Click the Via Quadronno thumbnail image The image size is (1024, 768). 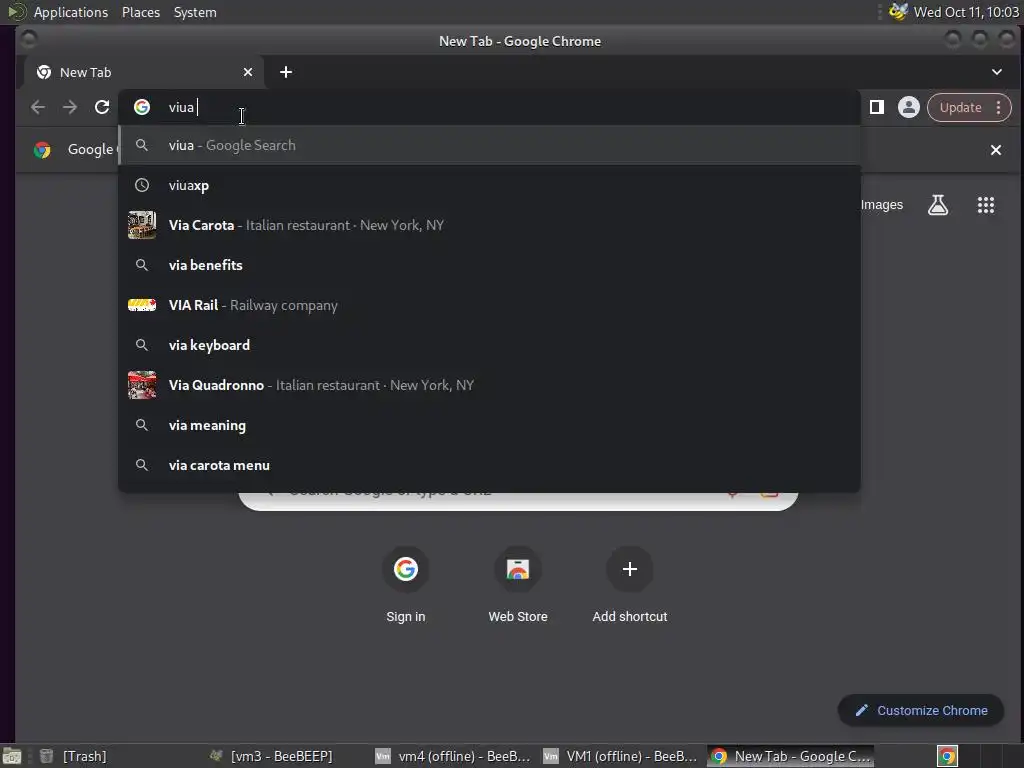click(x=142, y=385)
